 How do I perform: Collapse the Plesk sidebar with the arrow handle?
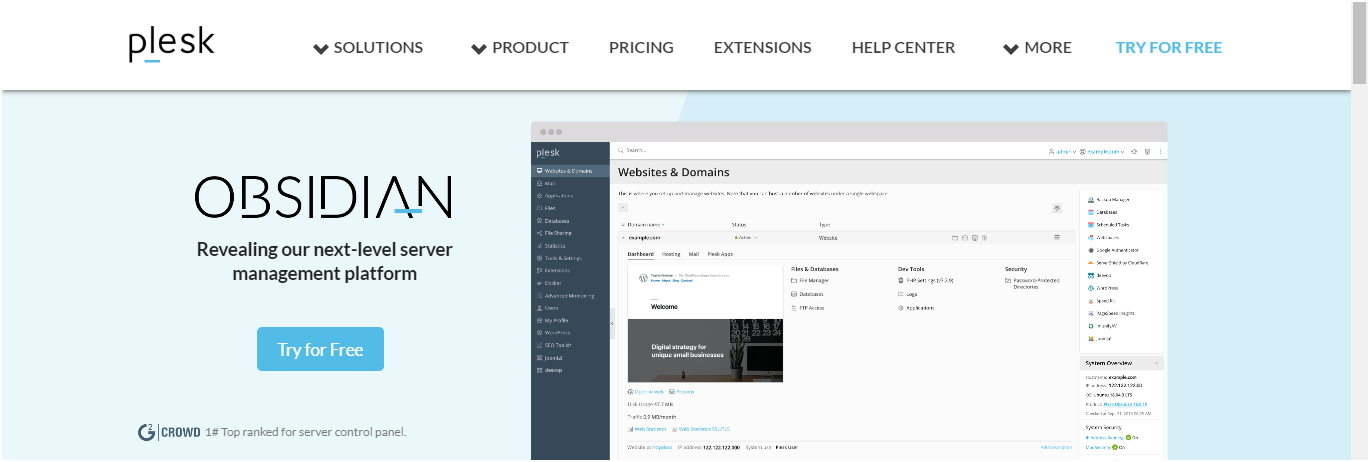[612, 323]
